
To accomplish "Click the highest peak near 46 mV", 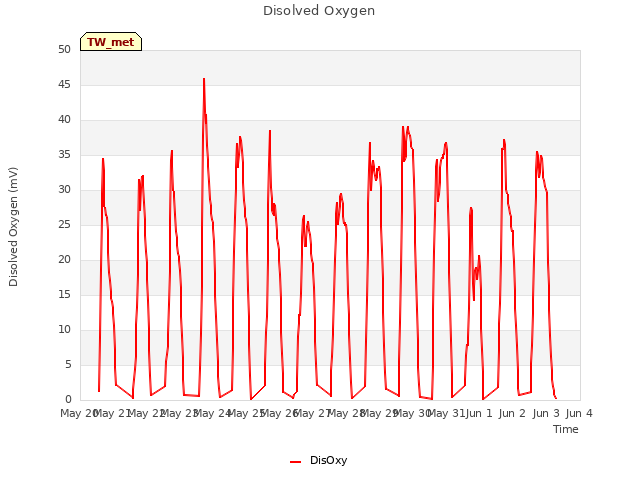I will click(x=204, y=79).
